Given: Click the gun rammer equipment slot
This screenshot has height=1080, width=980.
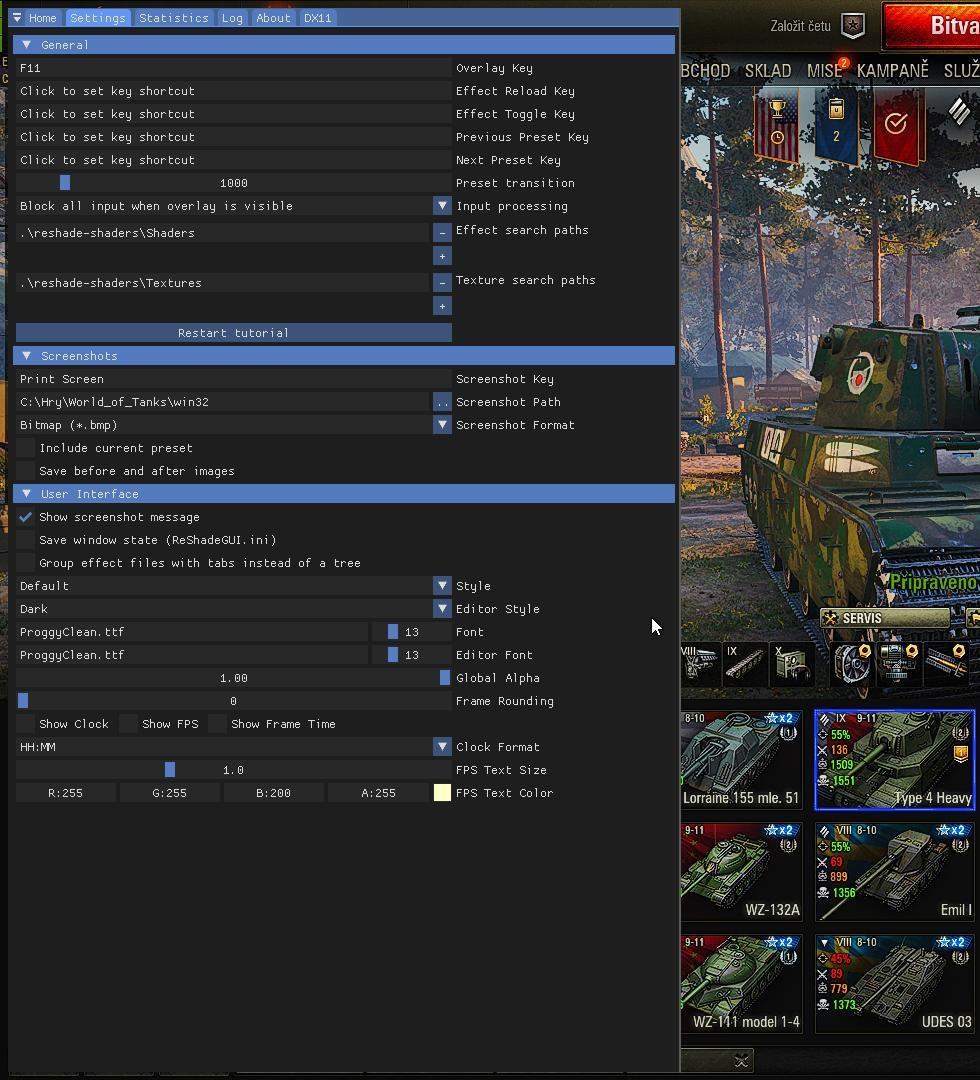Looking at the screenshot, I should pos(947,662).
